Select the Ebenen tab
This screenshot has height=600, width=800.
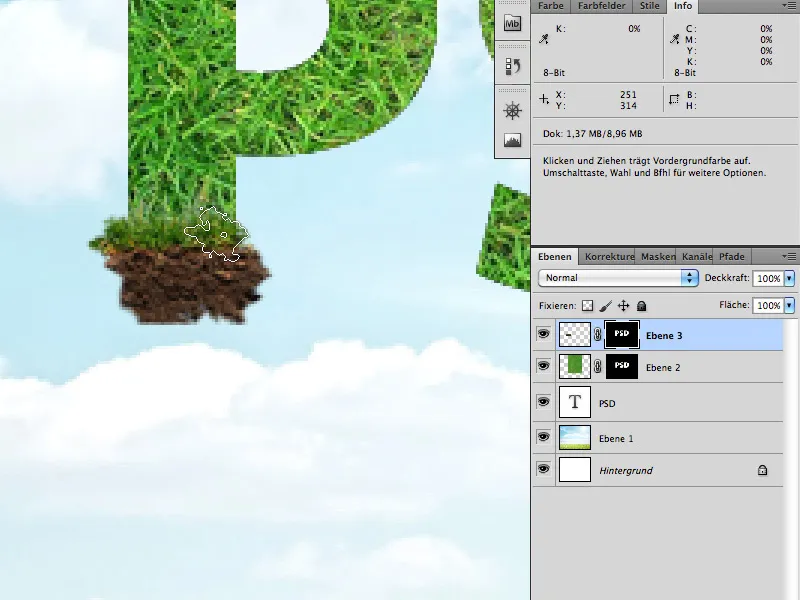pyautogui.click(x=555, y=257)
